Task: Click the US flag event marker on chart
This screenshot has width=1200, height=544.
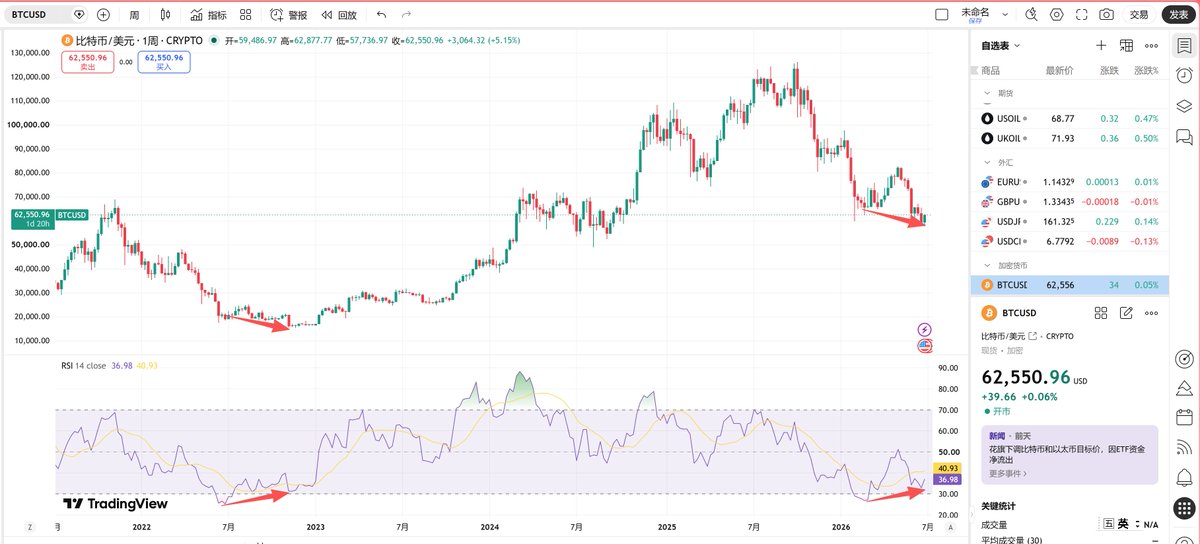Action: click(924, 346)
